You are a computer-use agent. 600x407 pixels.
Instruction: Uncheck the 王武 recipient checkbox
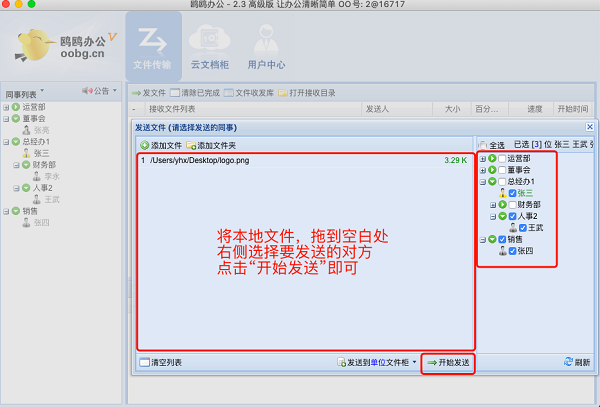[523, 227]
